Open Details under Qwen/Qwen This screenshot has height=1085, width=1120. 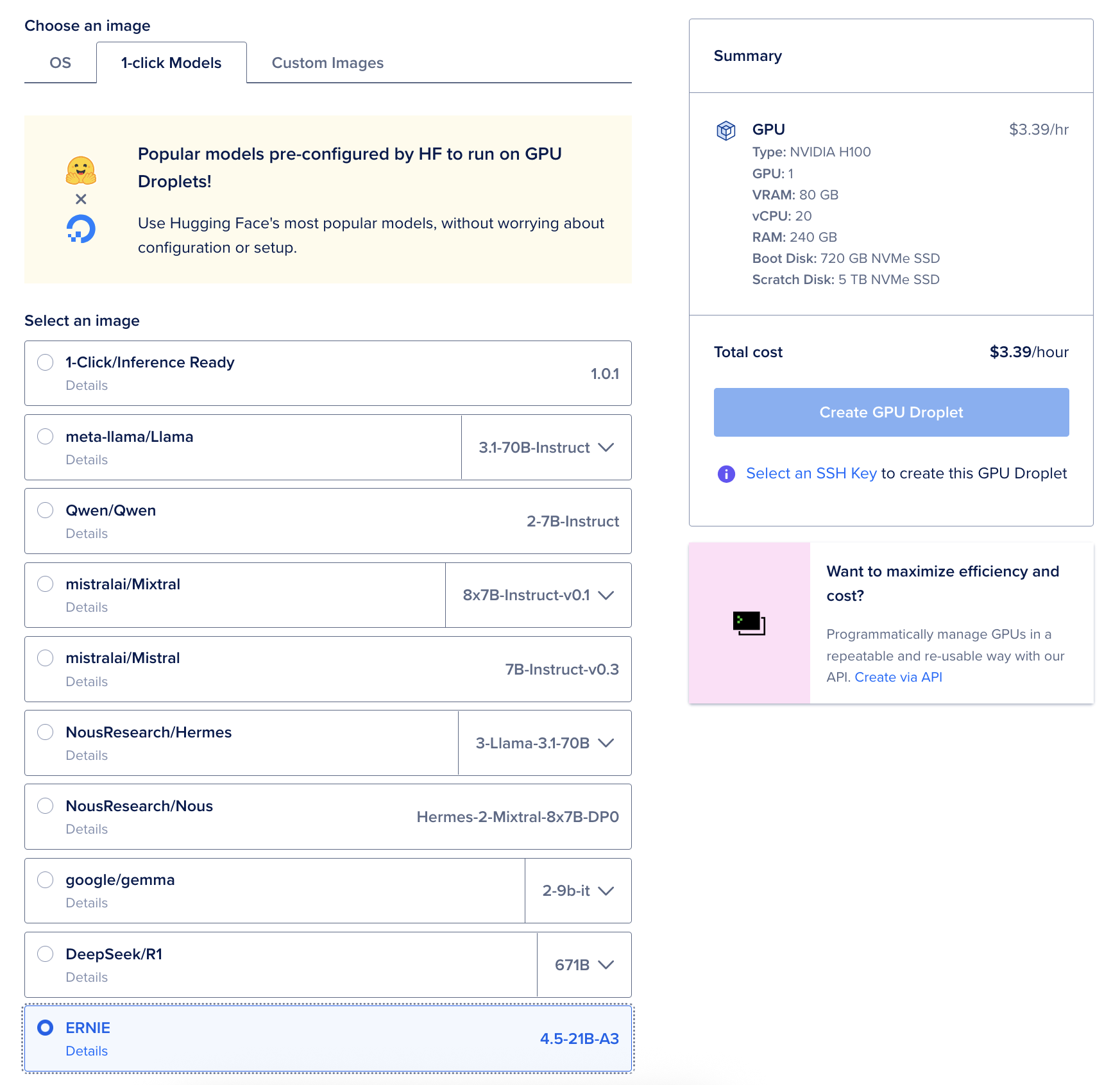pos(87,534)
